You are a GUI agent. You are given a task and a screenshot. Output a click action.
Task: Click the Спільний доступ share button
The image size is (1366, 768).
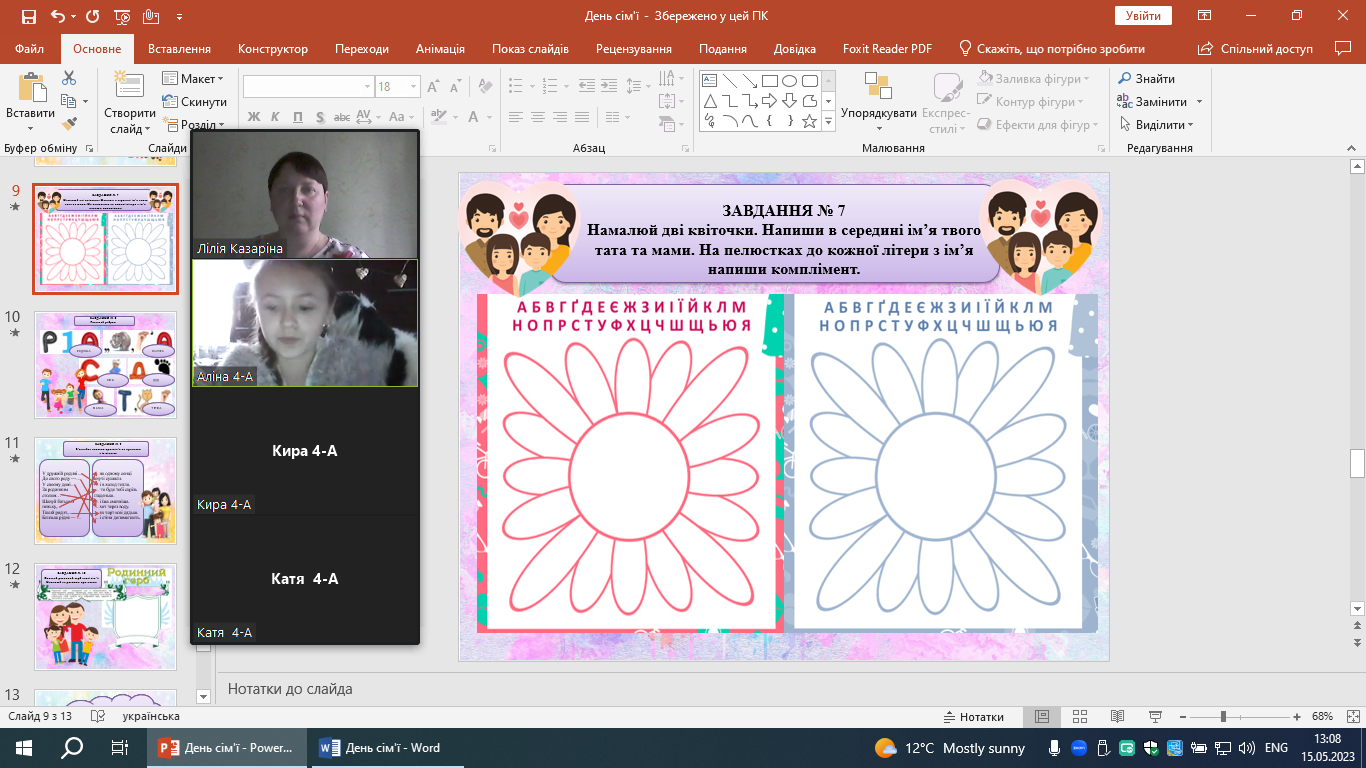tap(1255, 49)
